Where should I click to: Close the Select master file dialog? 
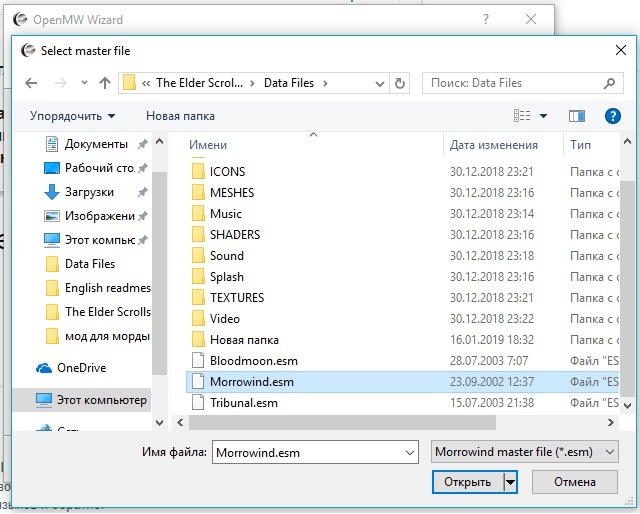[x=621, y=50]
